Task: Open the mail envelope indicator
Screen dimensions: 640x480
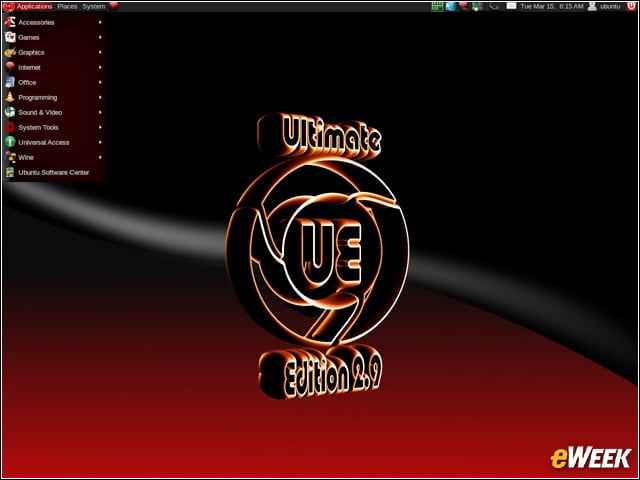Action: 511,6
